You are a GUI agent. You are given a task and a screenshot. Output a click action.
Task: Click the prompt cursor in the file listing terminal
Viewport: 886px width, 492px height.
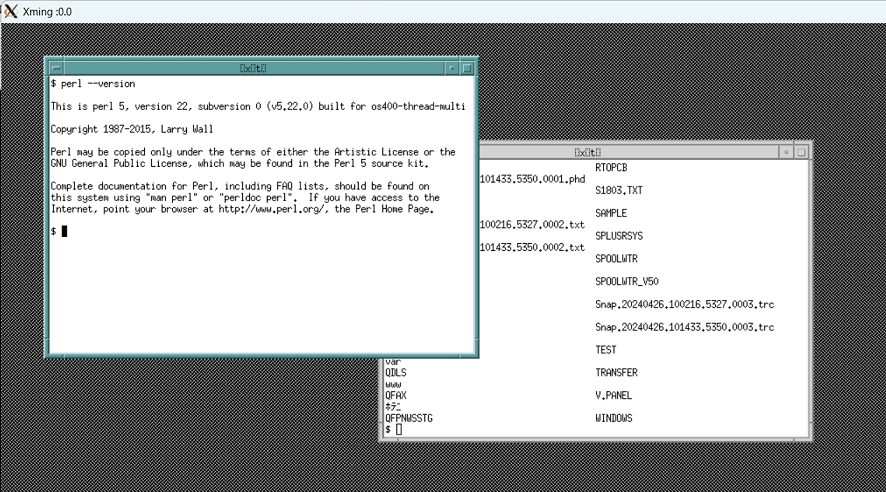tap(398, 430)
